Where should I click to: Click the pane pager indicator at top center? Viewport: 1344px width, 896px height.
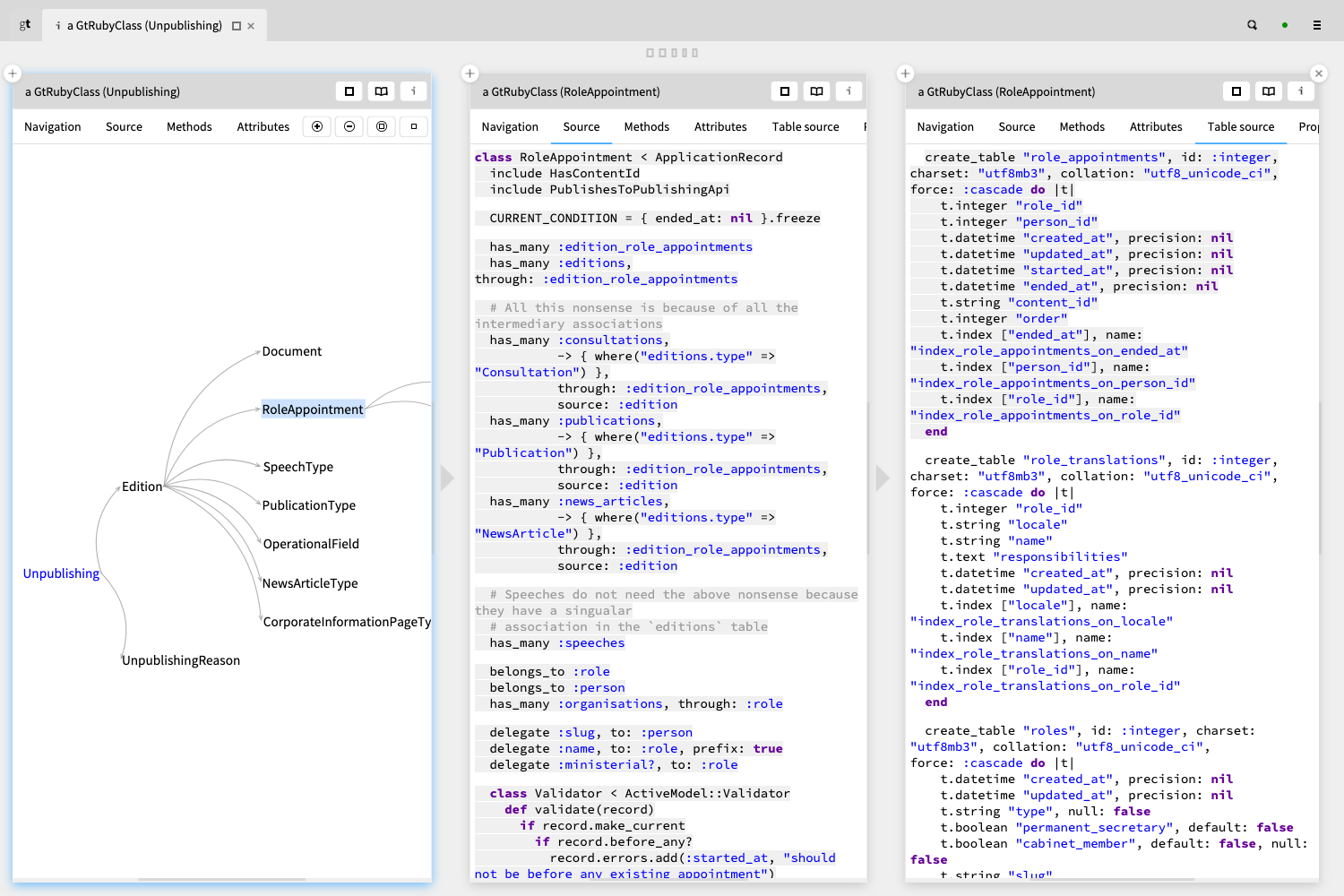pos(672,53)
